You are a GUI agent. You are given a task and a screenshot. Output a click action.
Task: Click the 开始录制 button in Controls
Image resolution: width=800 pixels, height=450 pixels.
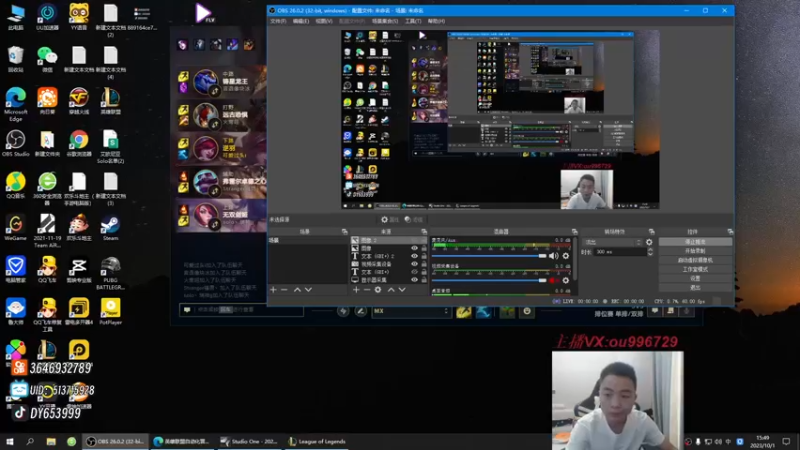(695, 251)
